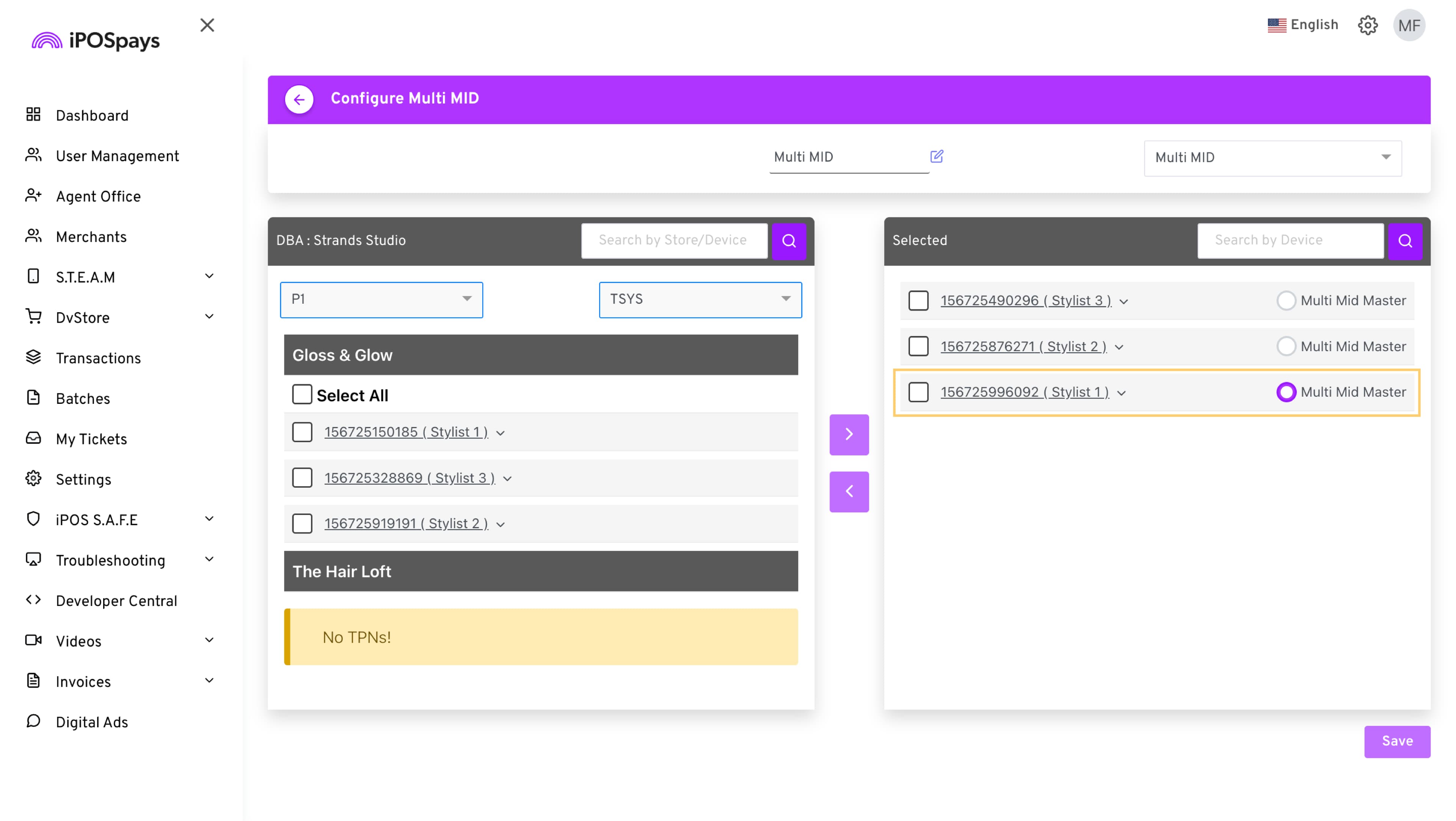
Task: Click the sidebar Settings gear icon
Action: (33, 478)
